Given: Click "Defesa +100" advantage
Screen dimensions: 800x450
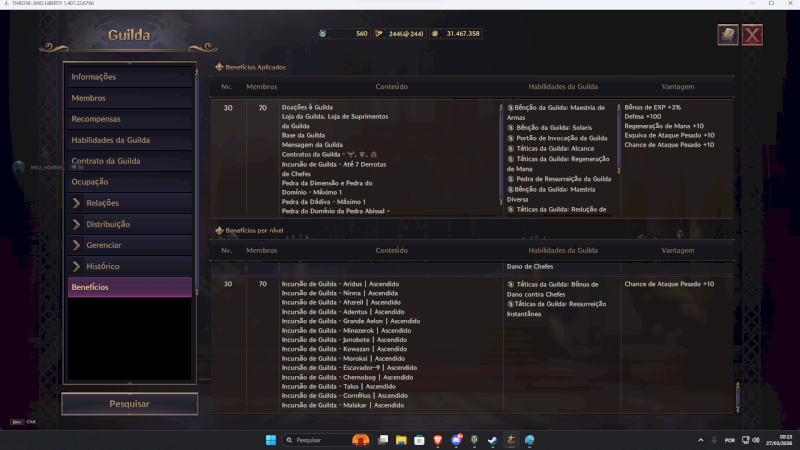Looking at the screenshot, I should click(x=643, y=116).
